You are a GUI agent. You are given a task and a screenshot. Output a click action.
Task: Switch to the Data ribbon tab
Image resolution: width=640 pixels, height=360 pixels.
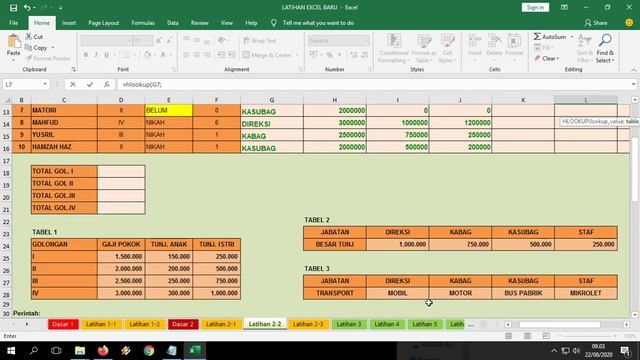click(x=173, y=23)
